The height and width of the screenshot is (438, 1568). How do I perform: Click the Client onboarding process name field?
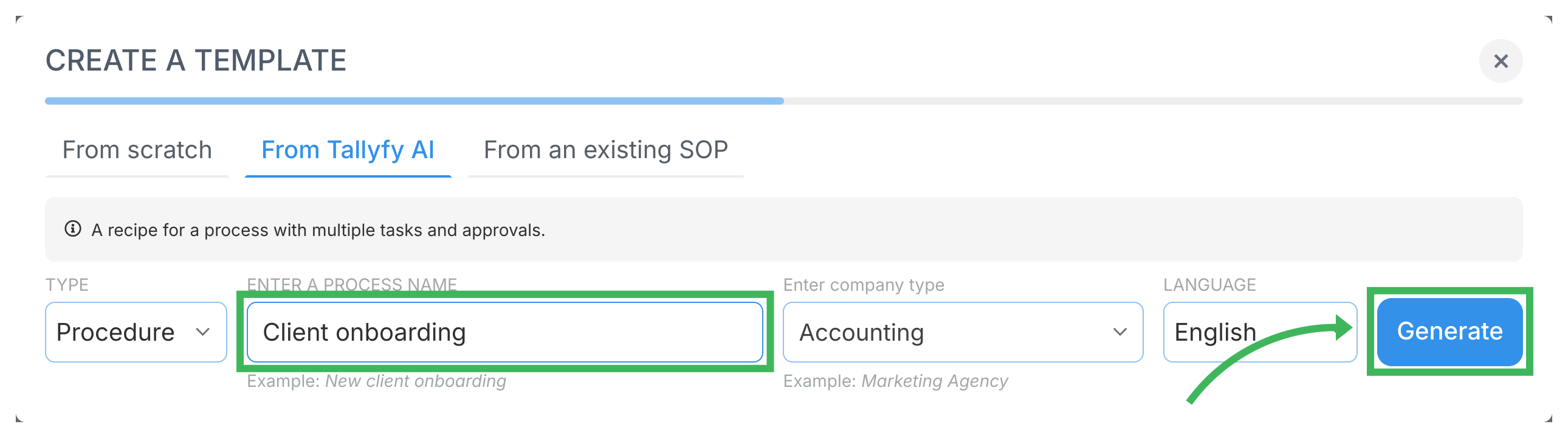504,332
